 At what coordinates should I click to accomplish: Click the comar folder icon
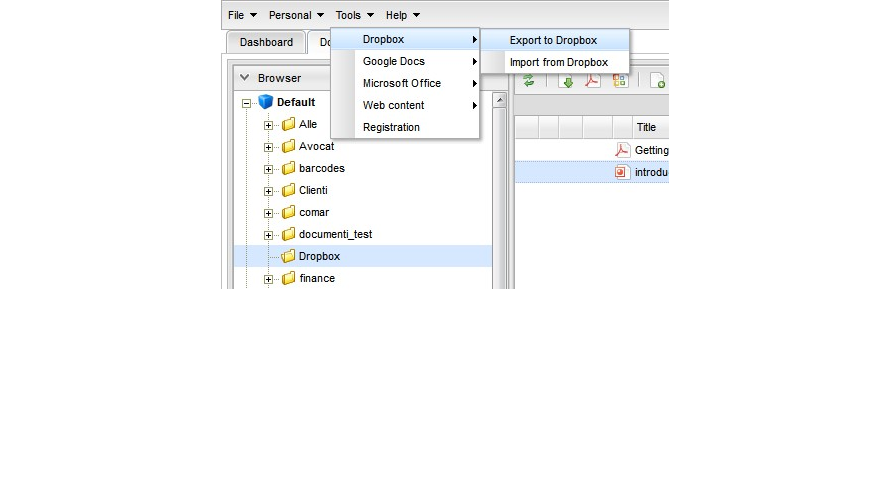click(x=288, y=212)
